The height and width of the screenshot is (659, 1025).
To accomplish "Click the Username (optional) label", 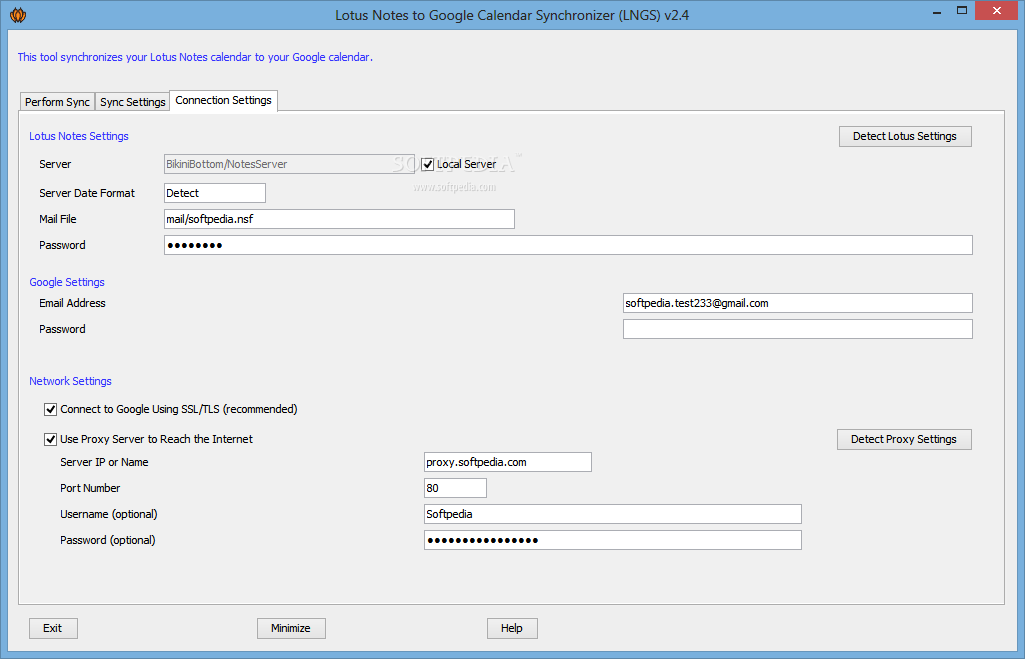I will click(x=109, y=514).
